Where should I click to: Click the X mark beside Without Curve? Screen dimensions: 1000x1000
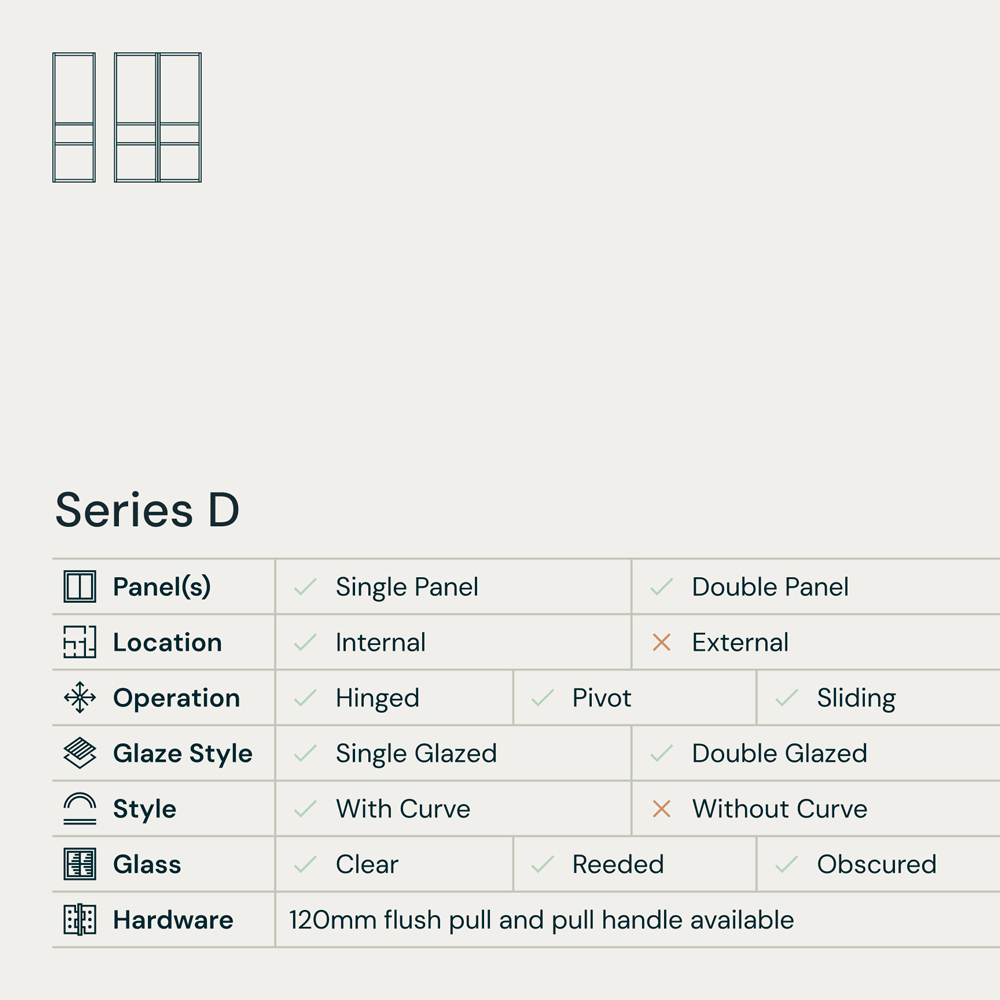tap(661, 809)
